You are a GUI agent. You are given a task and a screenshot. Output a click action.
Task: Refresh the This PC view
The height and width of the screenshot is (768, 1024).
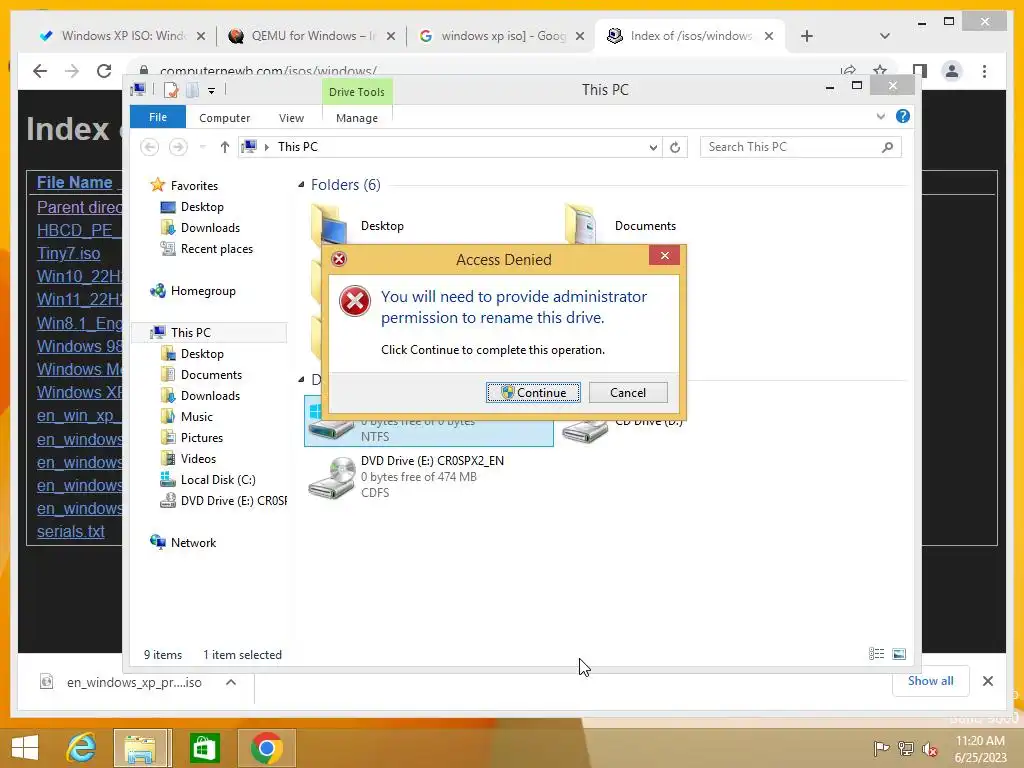click(x=675, y=148)
